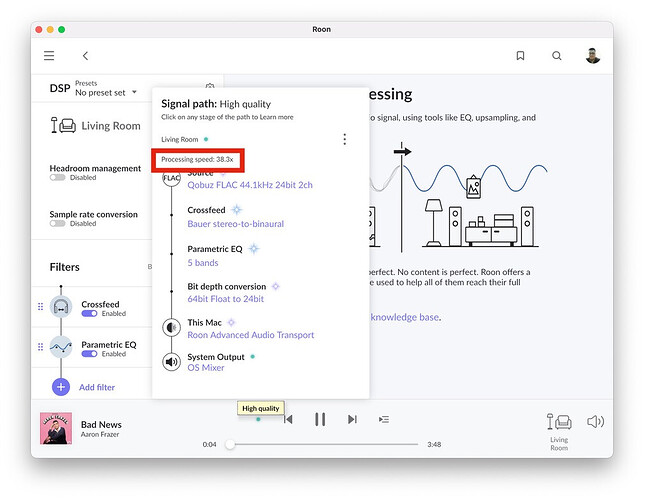The image size is (645, 500).
Task: Open the user profile avatar
Action: coord(593,56)
